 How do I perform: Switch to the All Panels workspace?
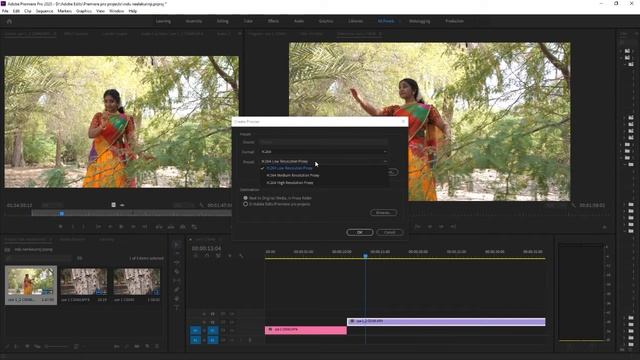click(x=386, y=21)
